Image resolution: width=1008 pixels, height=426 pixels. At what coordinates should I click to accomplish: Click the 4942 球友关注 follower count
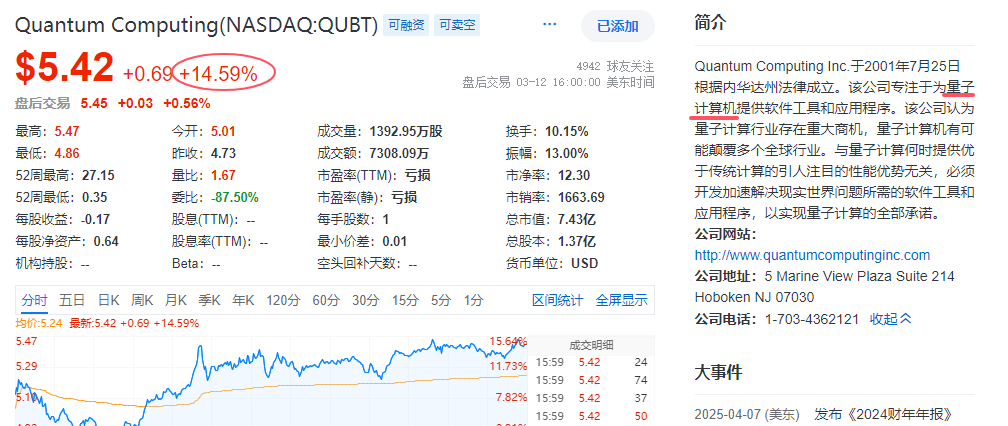pos(615,66)
